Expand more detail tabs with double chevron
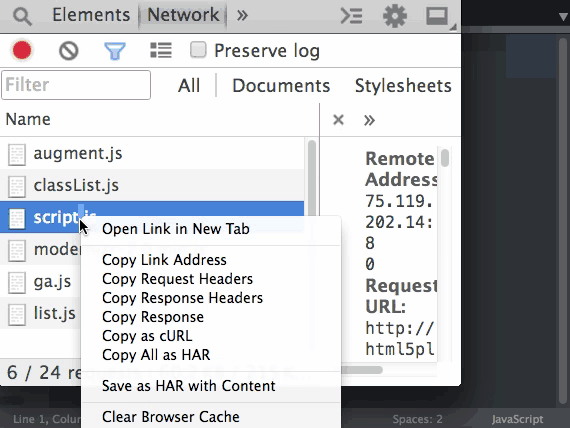Screen dimensions: 570x428 [x=369, y=120]
